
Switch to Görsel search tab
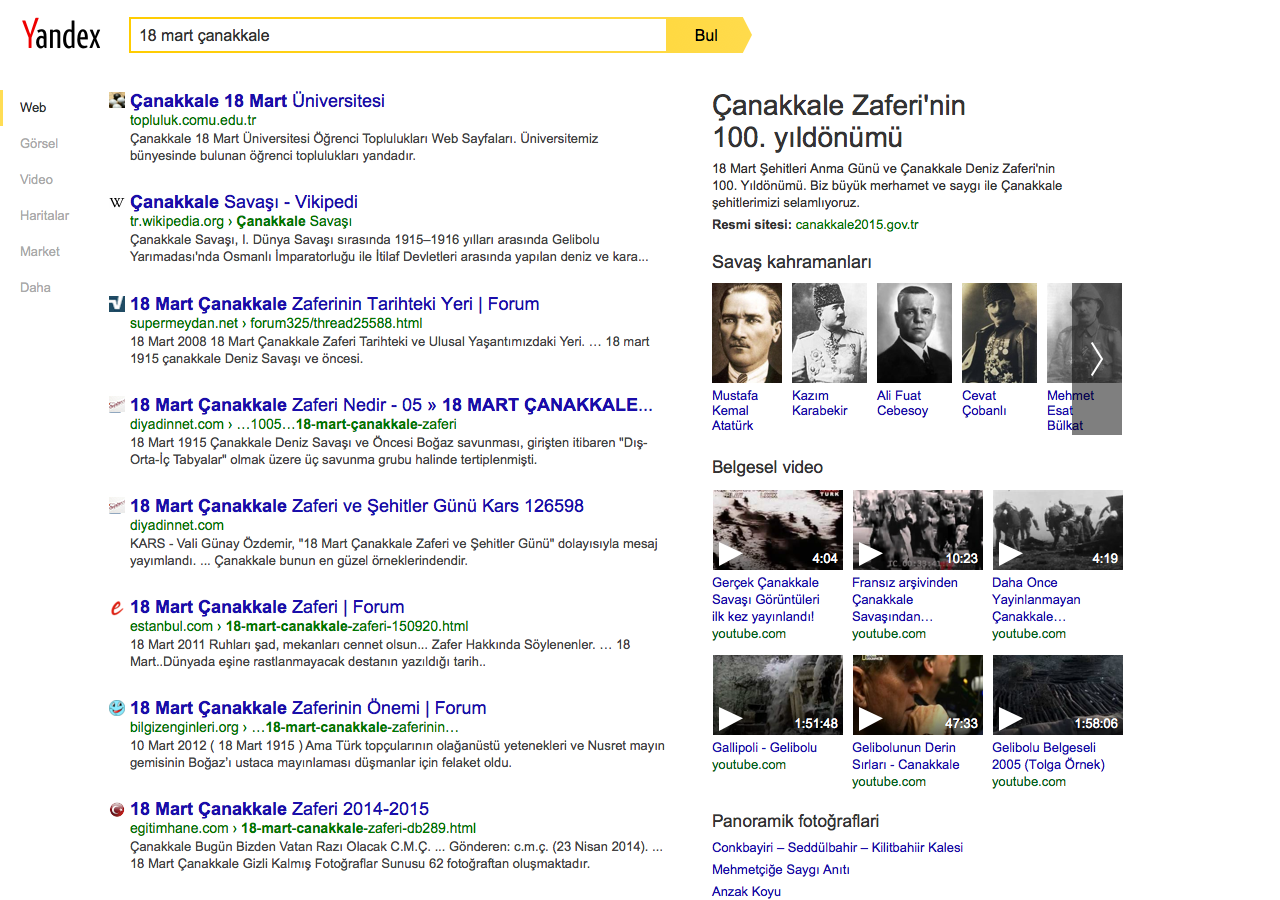click(x=39, y=143)
